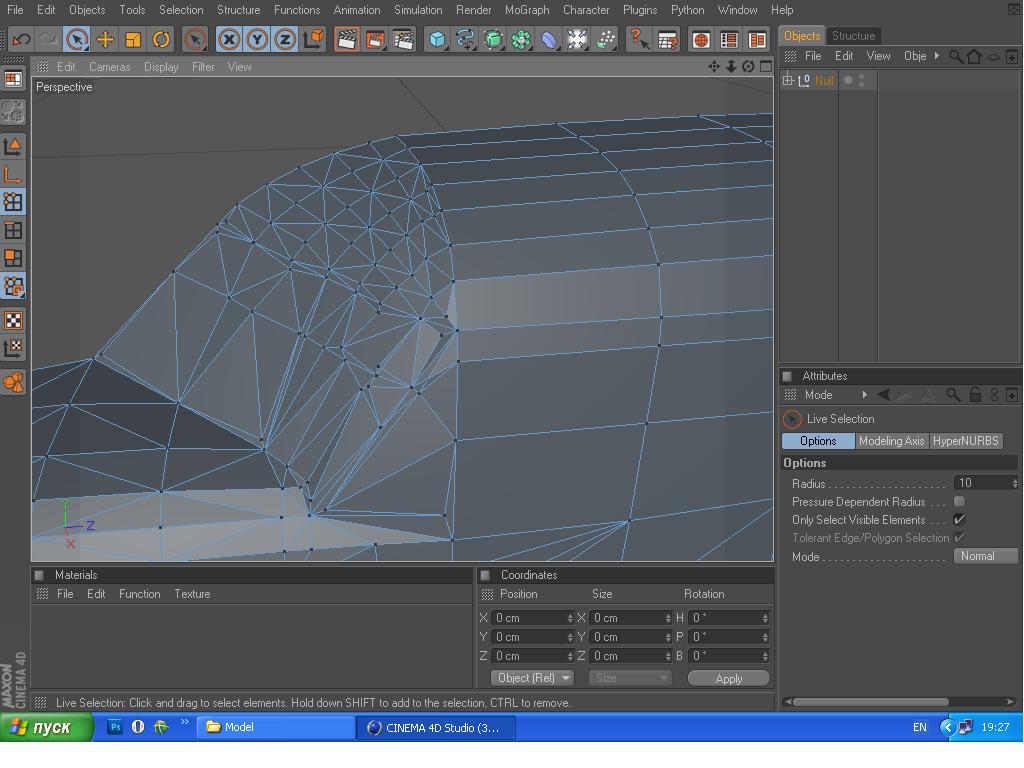The height and width of the screenshot is (768, 1024).
Task: Add a Cube primitive object
Action: pyautogui.click(x=437, y=40)
